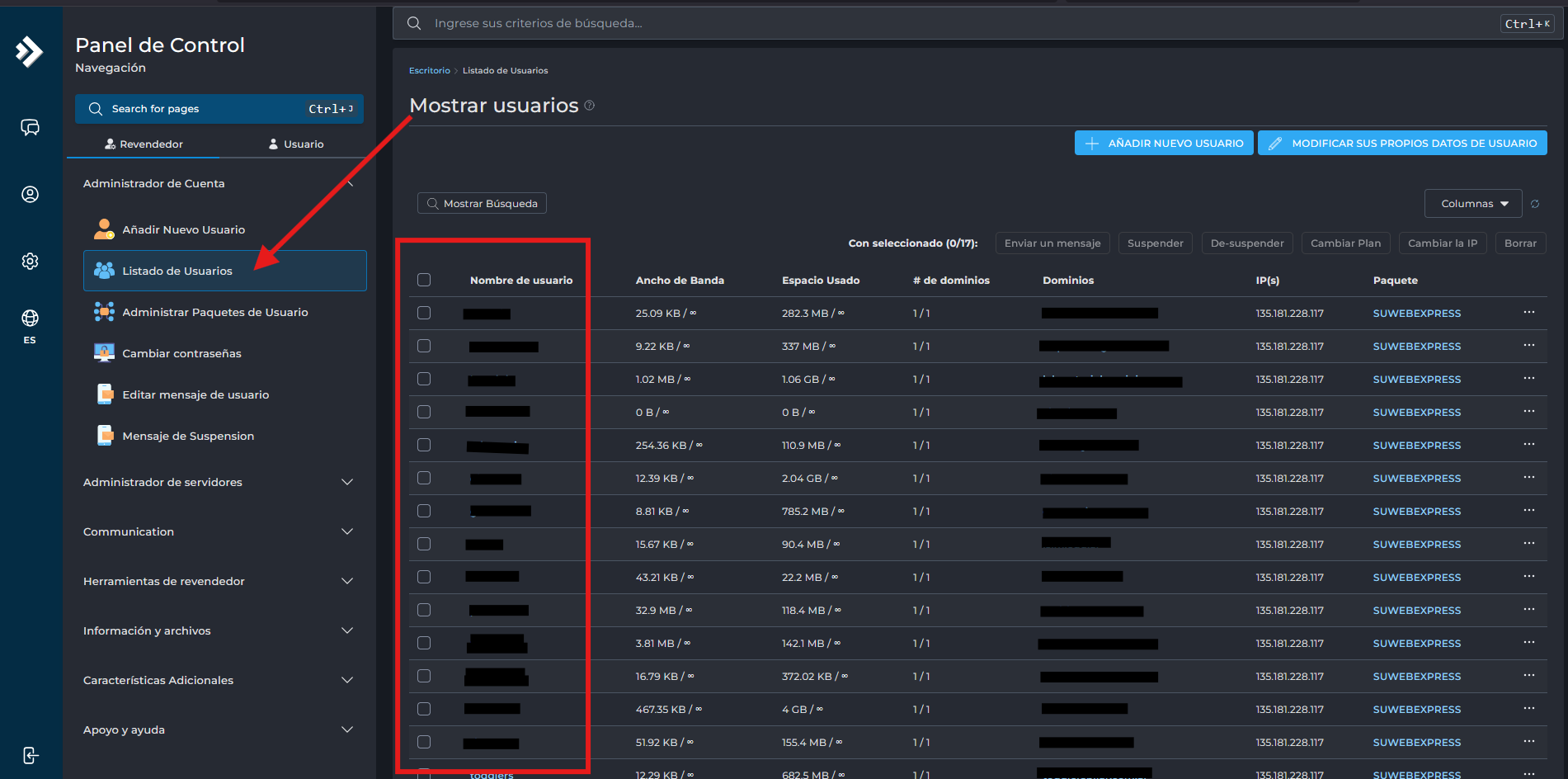Expand Administrador de servidores section
The height and width of the screenshot is (779, 1568).
219,482
